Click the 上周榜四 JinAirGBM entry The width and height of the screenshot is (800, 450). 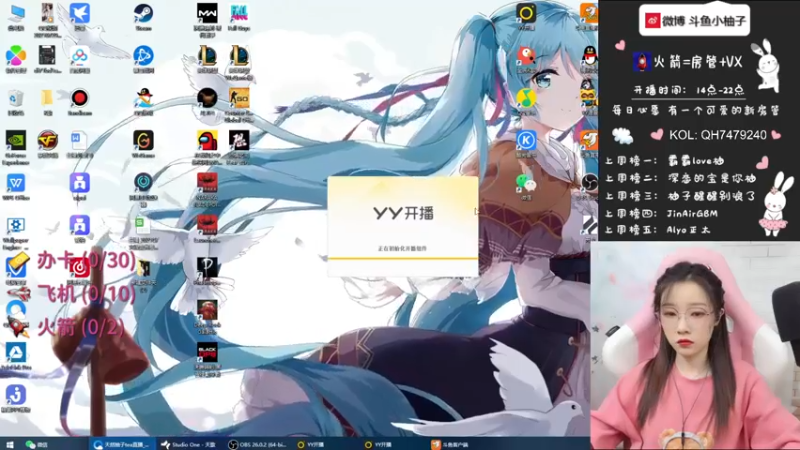click(662, 214)
